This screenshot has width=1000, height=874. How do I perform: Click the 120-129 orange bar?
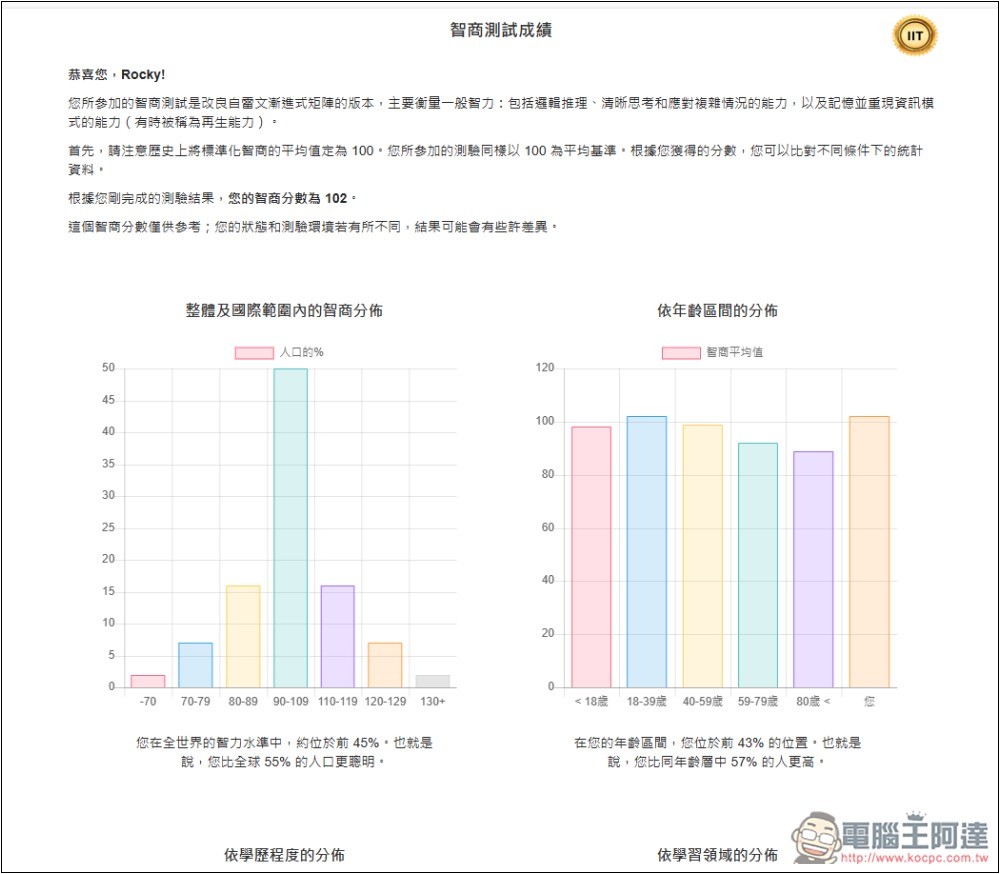(x=385, y=665)
